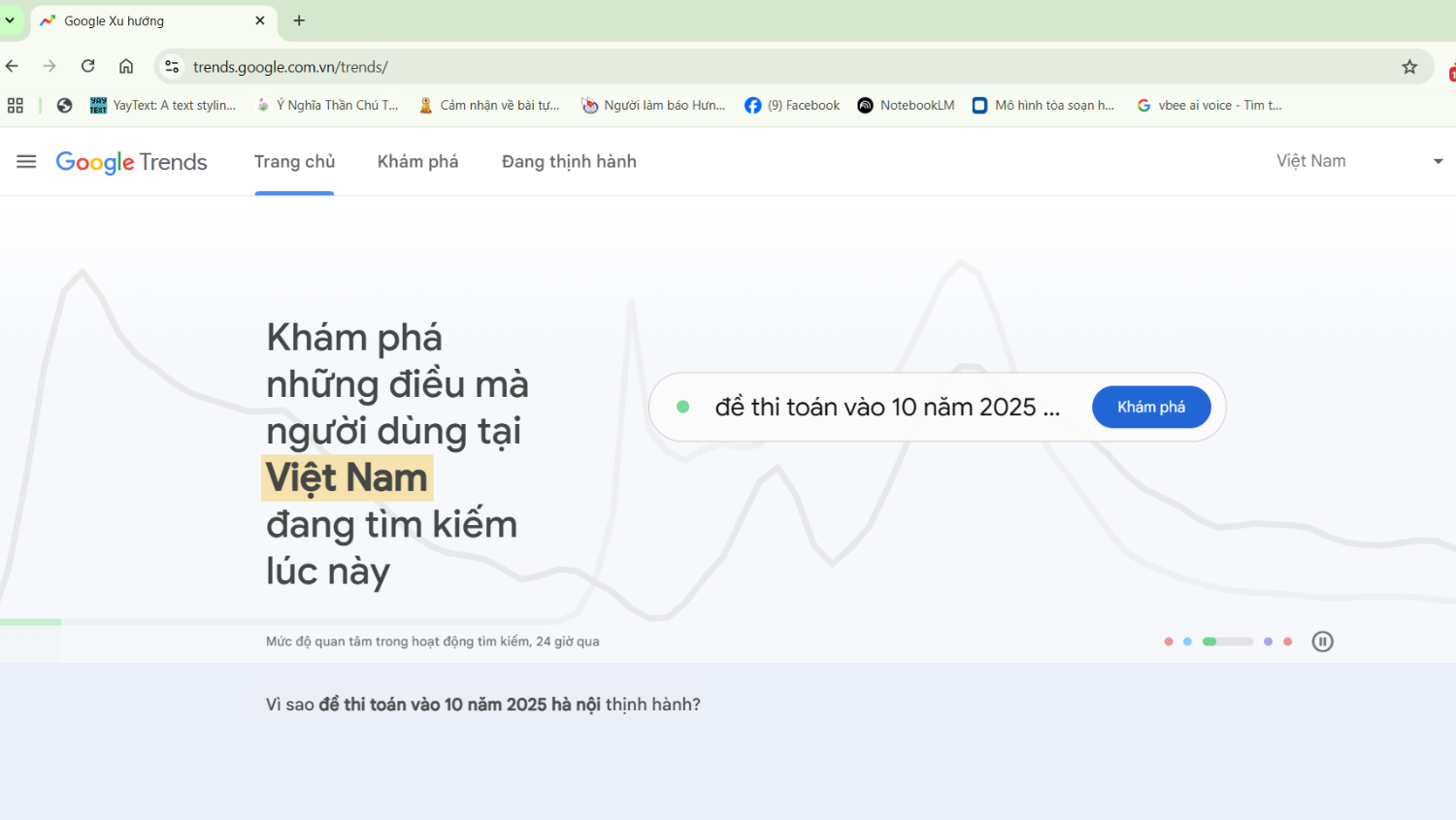Open the apps grid in bookmarks bar
1456x820 pixels.
coord(16,105)
